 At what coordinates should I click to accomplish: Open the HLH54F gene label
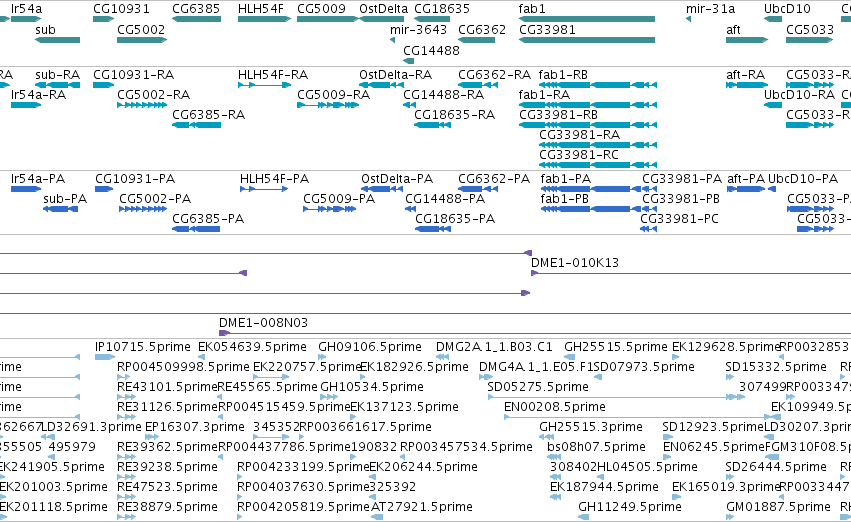(261, 9)
